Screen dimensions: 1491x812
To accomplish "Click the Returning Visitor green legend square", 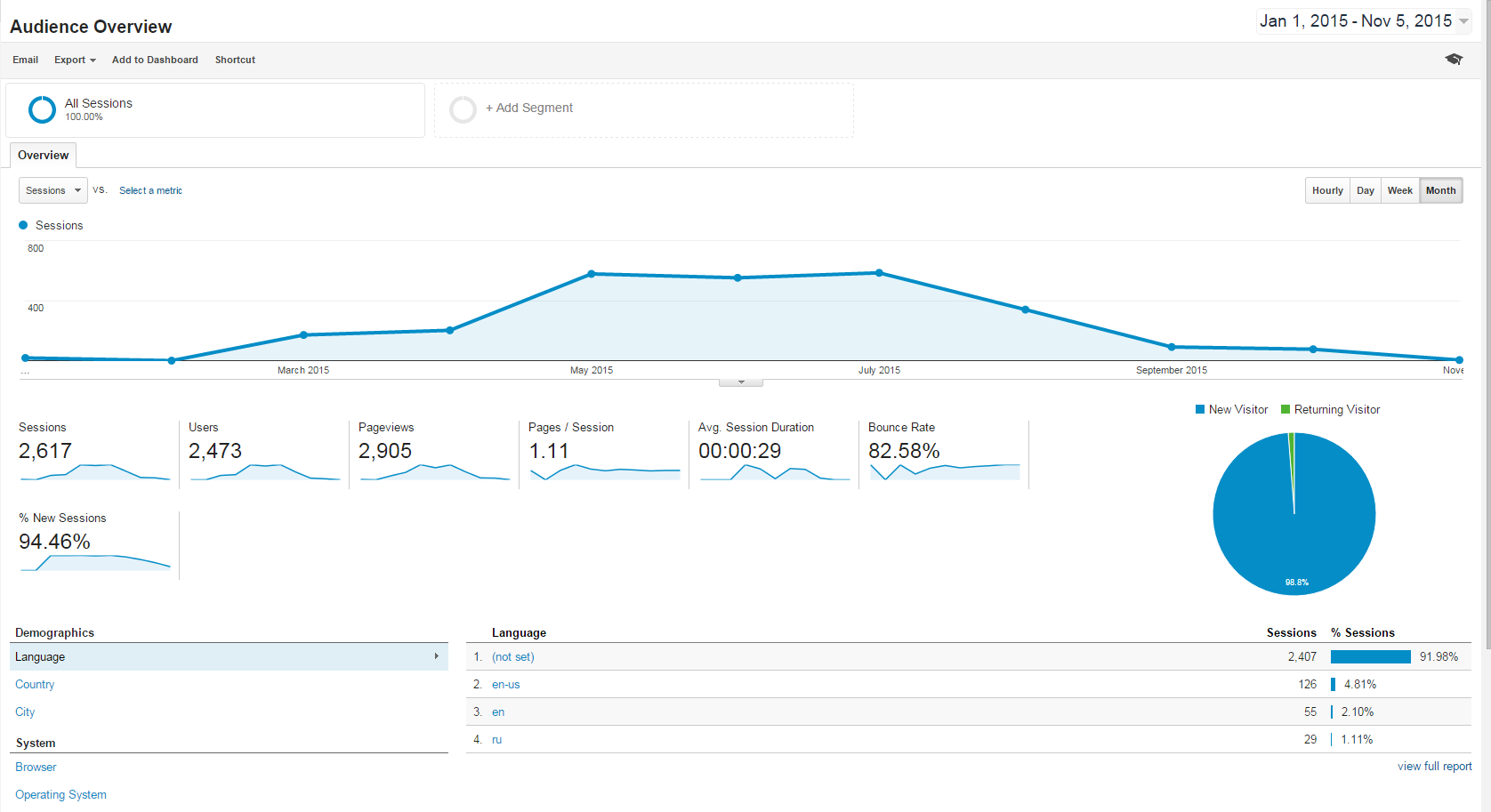I will [x=1285, y=409].
